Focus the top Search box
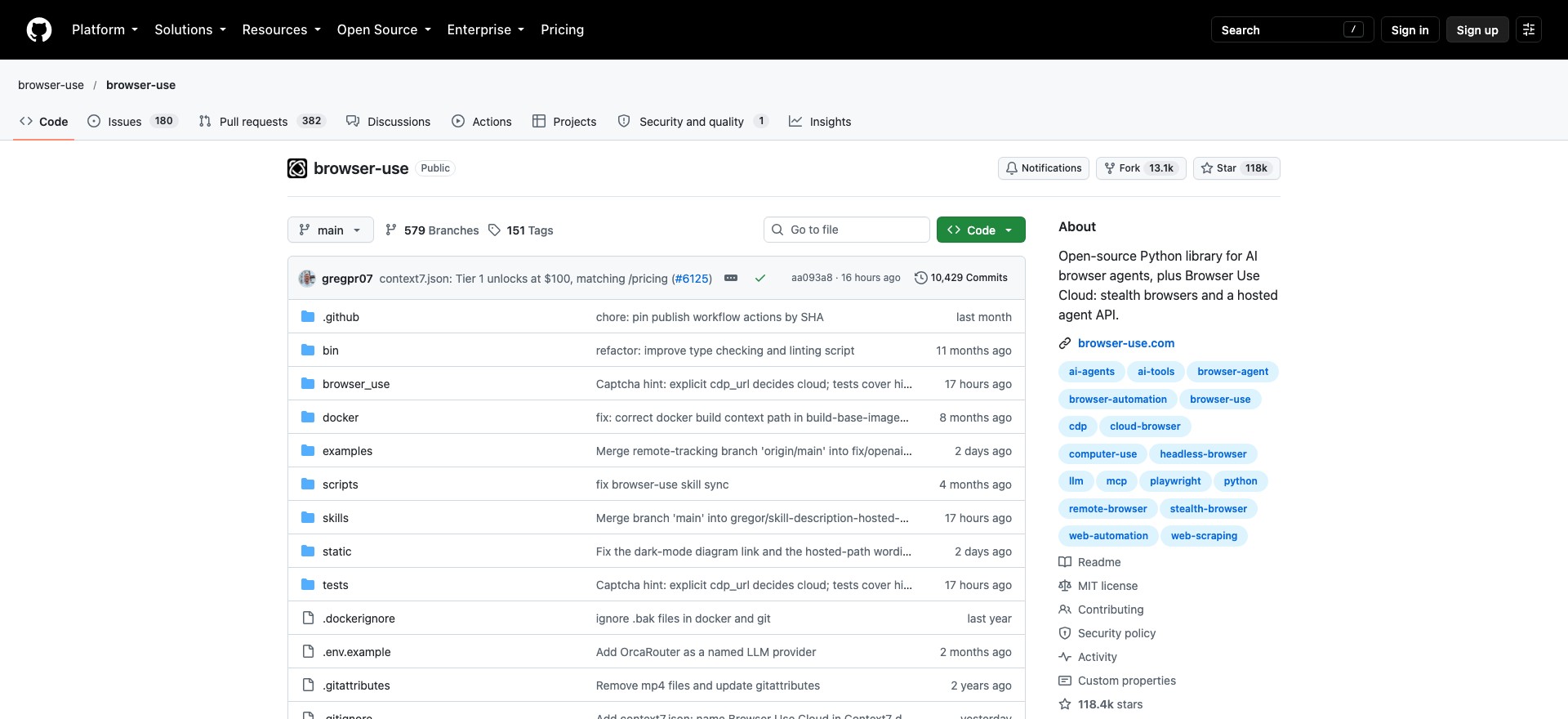 (1292, 29)
